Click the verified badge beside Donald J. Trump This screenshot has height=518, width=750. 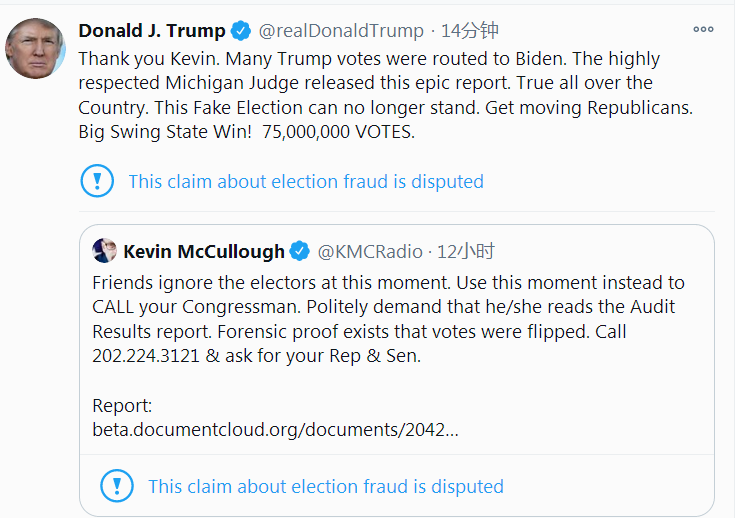point(241,30)
